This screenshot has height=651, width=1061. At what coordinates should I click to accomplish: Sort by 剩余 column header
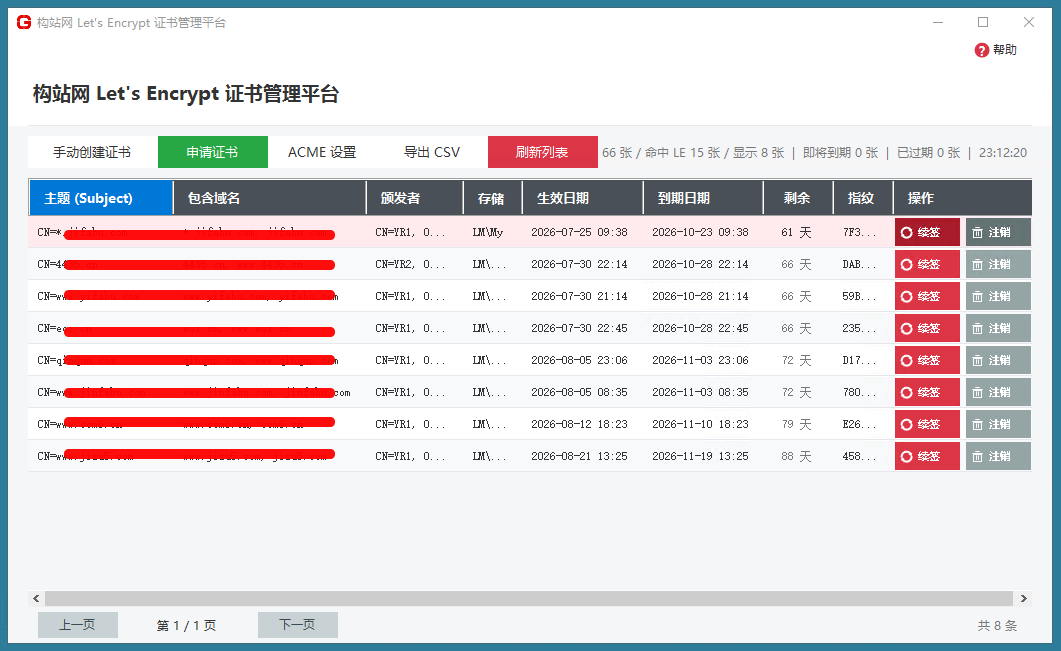(x=798, y=198)
